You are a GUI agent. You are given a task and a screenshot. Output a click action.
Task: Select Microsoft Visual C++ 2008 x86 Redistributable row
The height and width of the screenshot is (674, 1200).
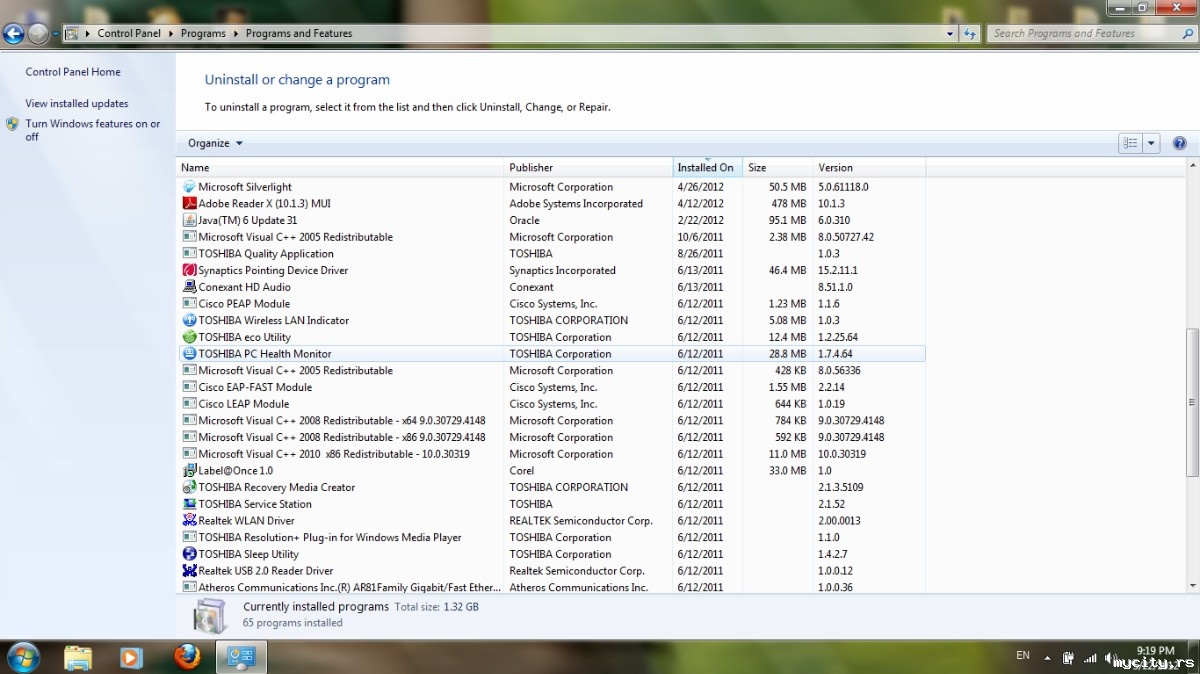(x=552, y=437)
